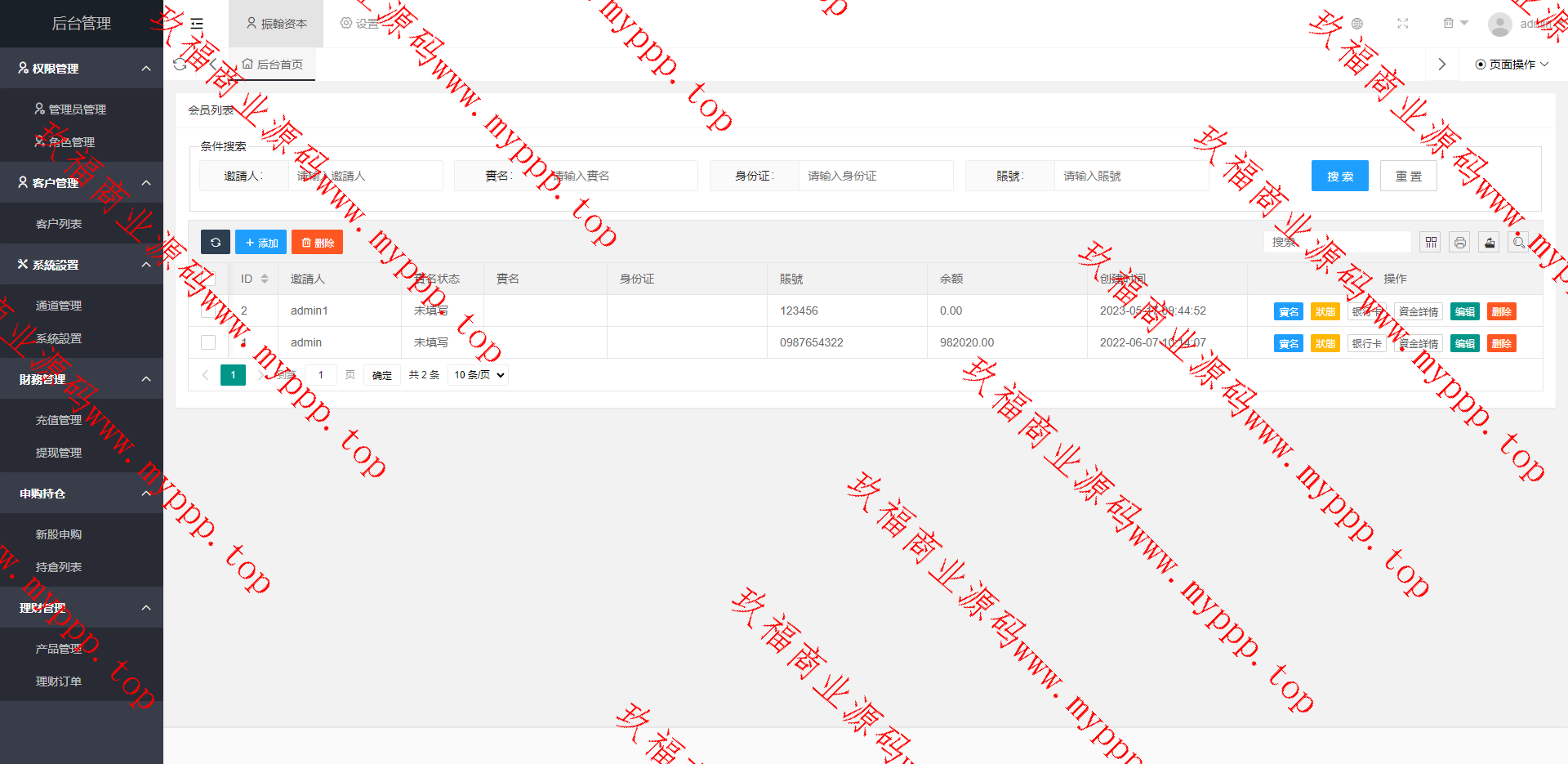Open 持倉列表 in sidebar
Image resolution: width=1568 pixels, height=764 pixels.
tap(82, 566)
